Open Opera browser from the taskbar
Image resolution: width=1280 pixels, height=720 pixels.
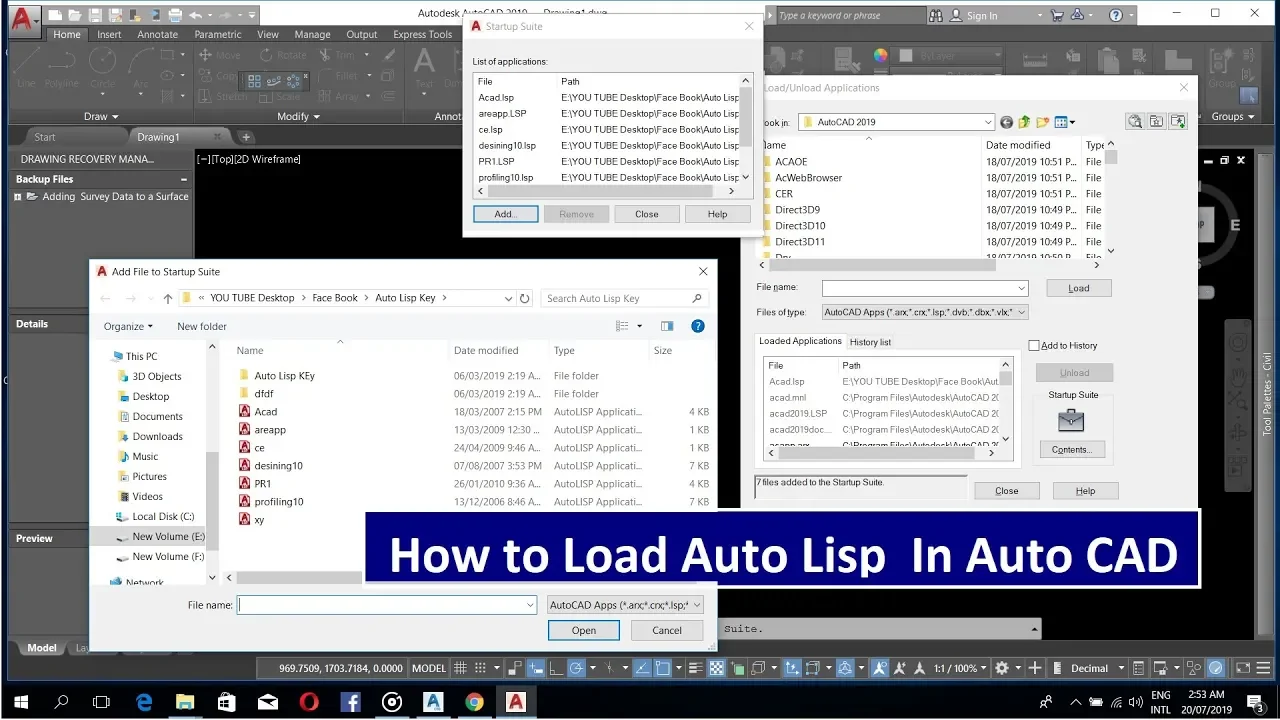309,702
